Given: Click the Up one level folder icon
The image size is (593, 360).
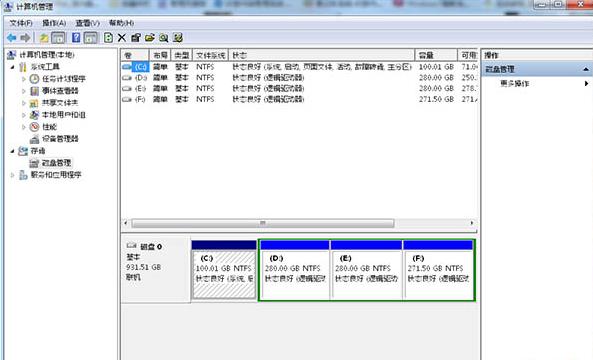Looking at the screenshot, I should 44,38.
